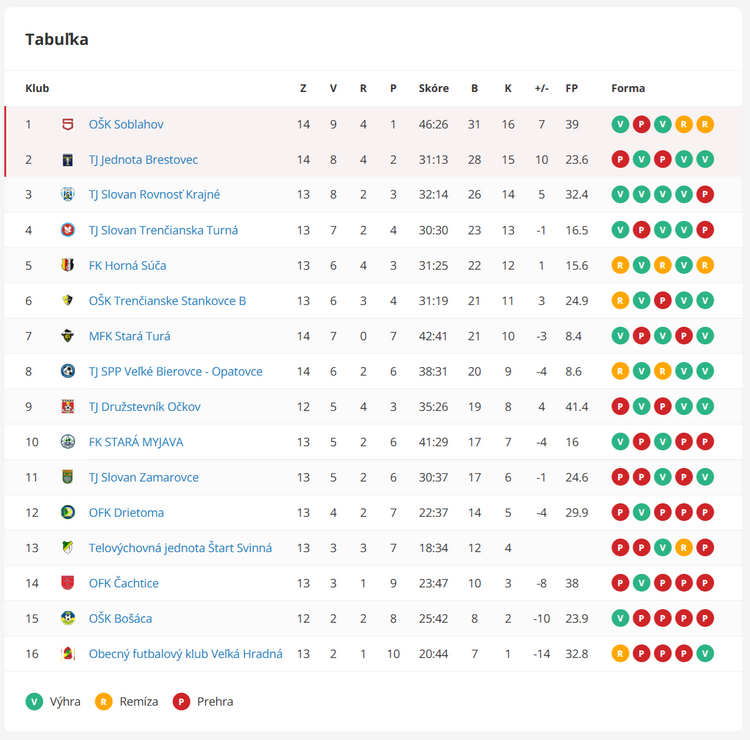Click the OŠK Soblahov club crest icon

tap(68, 124)
